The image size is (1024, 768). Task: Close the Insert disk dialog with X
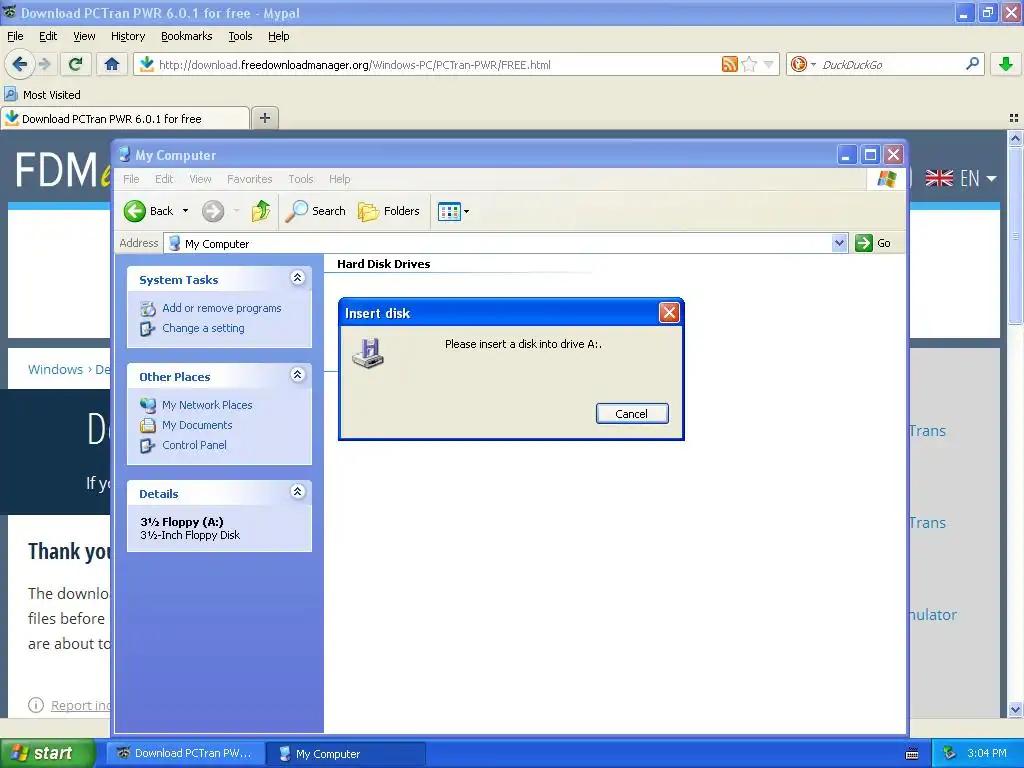tap(669, 312)
